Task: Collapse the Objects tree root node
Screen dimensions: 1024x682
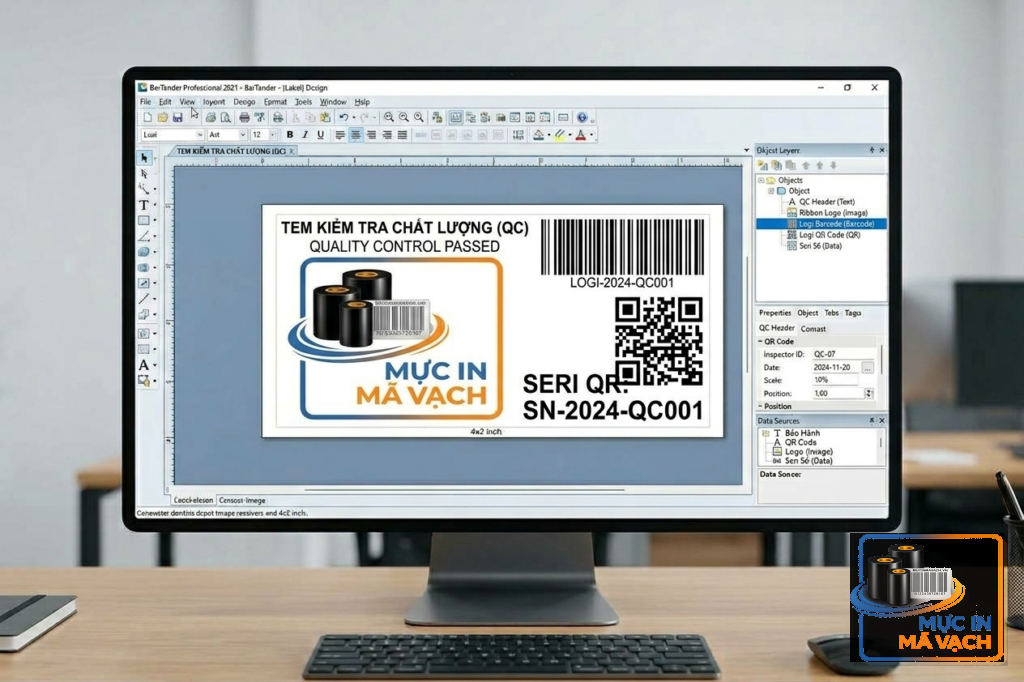Action: (761, 180)
